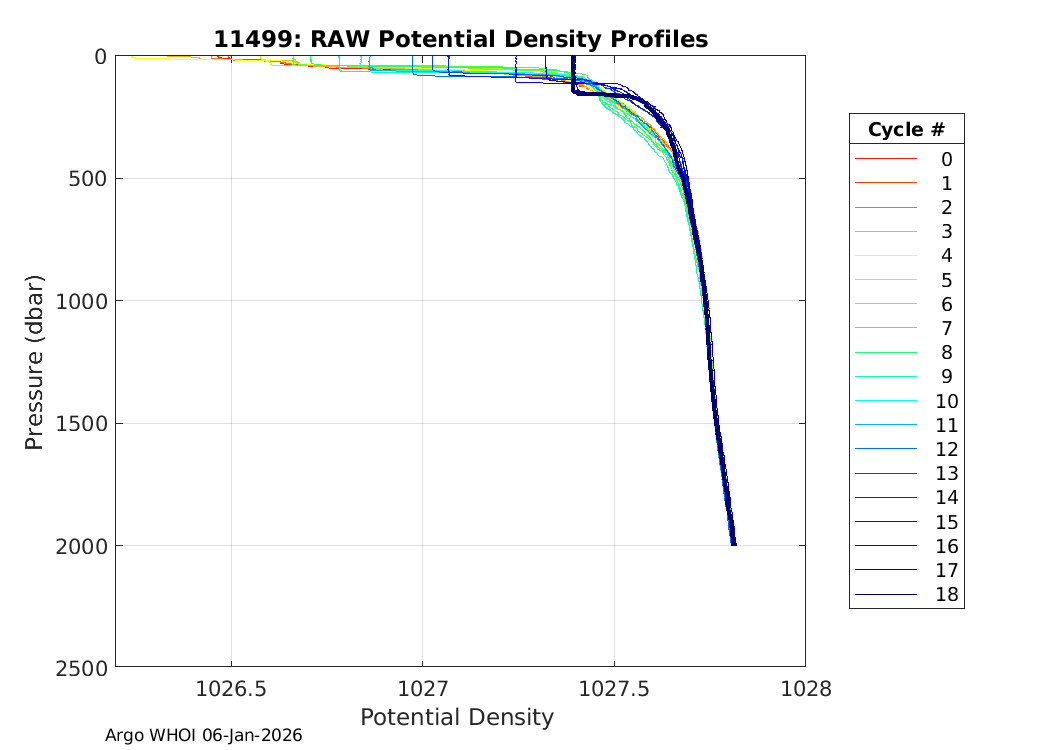Click the 1026.5 x-axis tick label

click(x=231, y=688)
